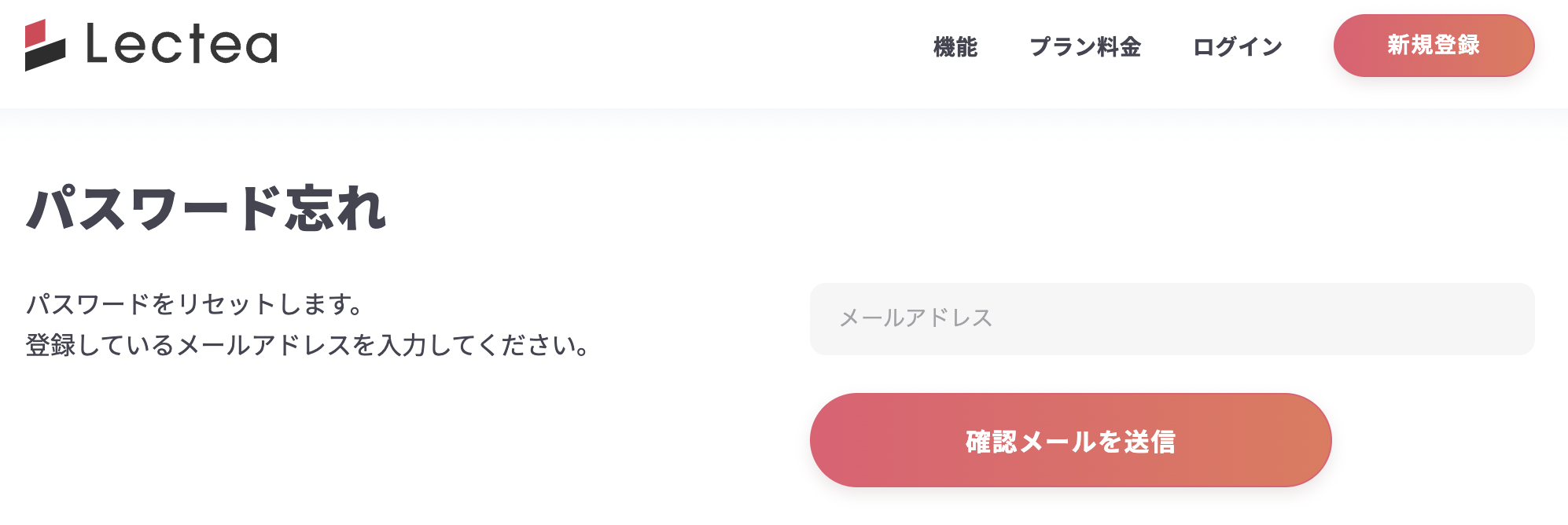The width and height of the screenshot is (1568, 525).
Task: Click the 登録しているメールアドレスを入力してください text
Action: point(307,345)
